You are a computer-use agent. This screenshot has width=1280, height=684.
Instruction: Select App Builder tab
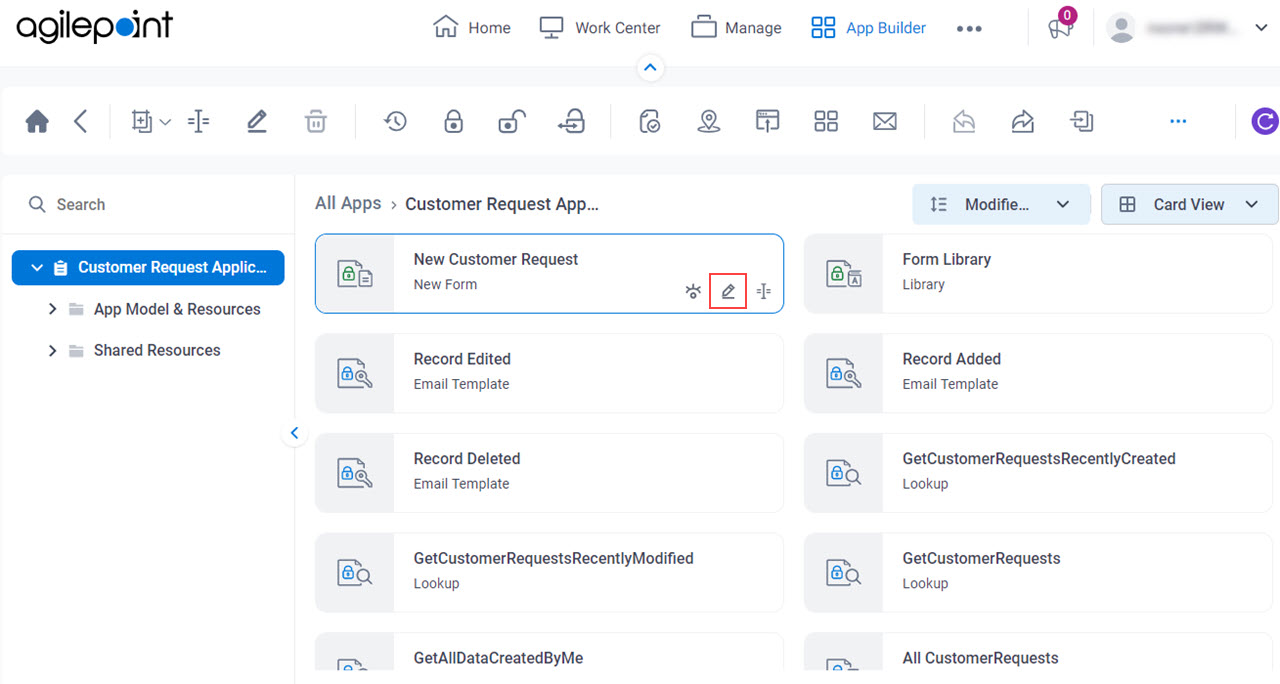868,28
